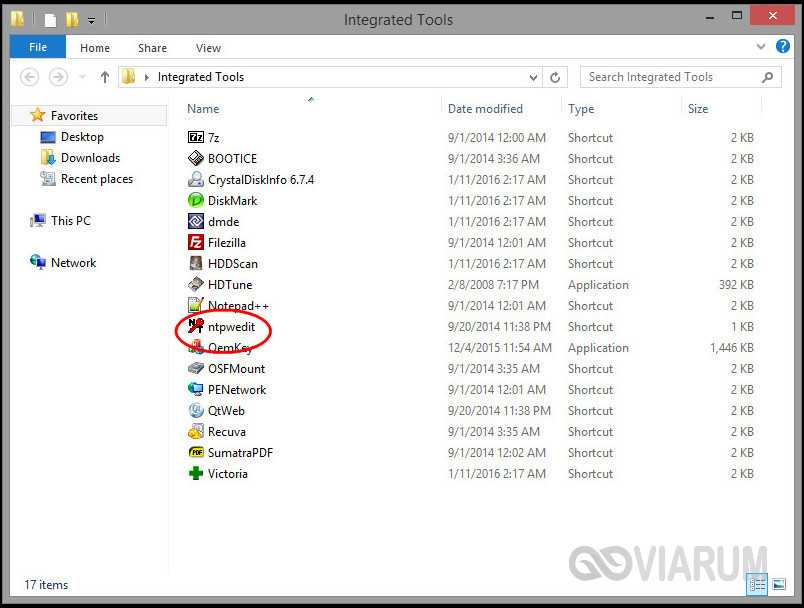
Task: Open the 7z shortcut icon
Action: point(196,138)
